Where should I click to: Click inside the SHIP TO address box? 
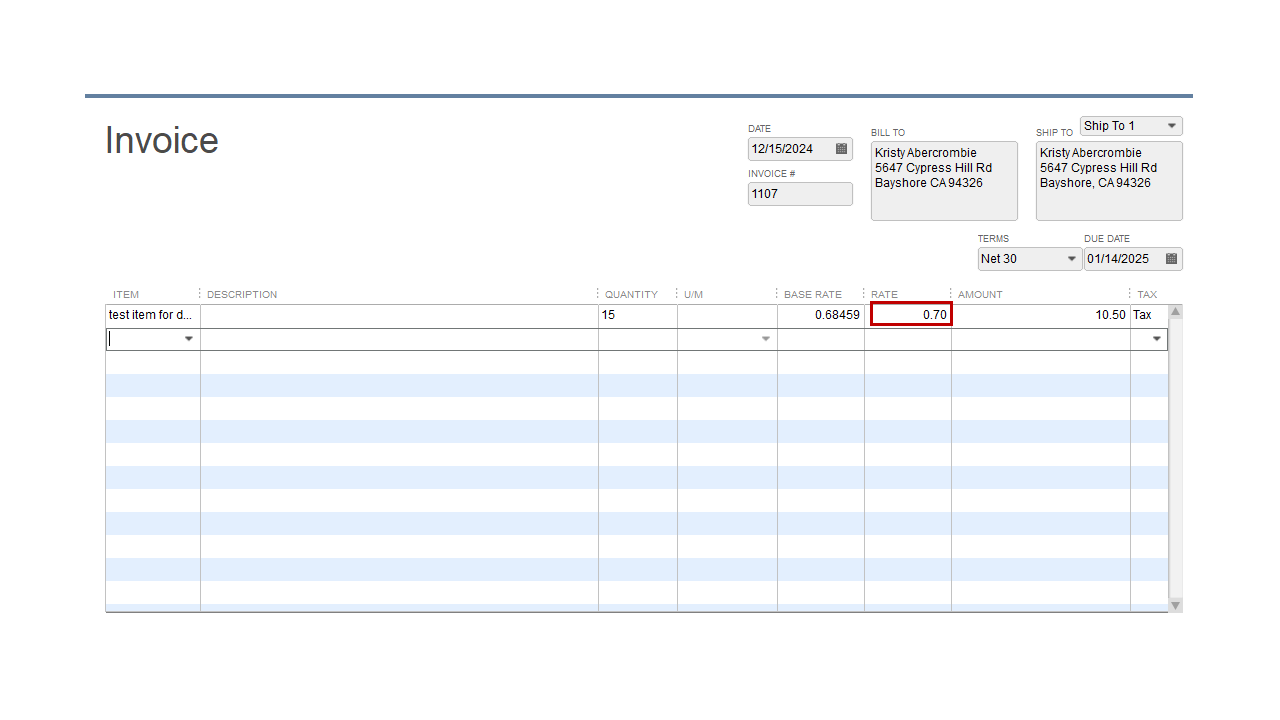coord(1108,180)
